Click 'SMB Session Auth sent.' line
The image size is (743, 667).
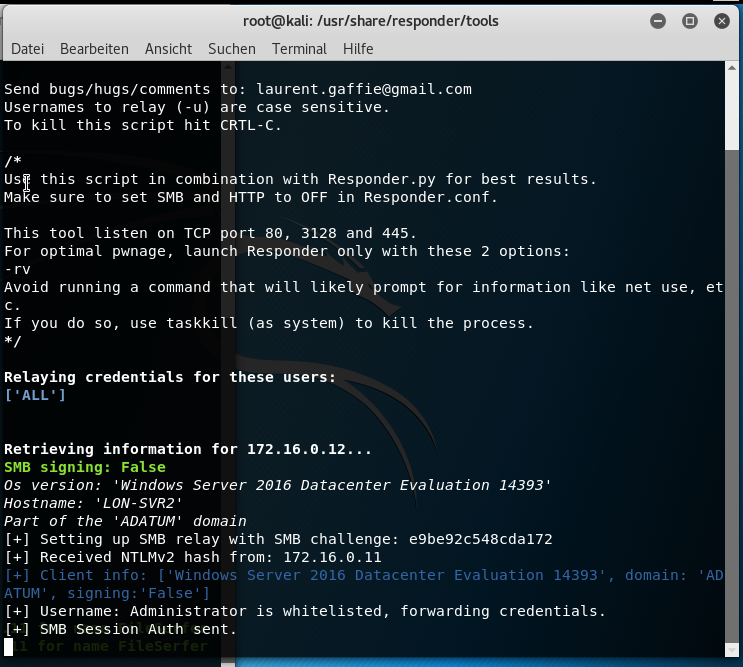pos(120,629)
